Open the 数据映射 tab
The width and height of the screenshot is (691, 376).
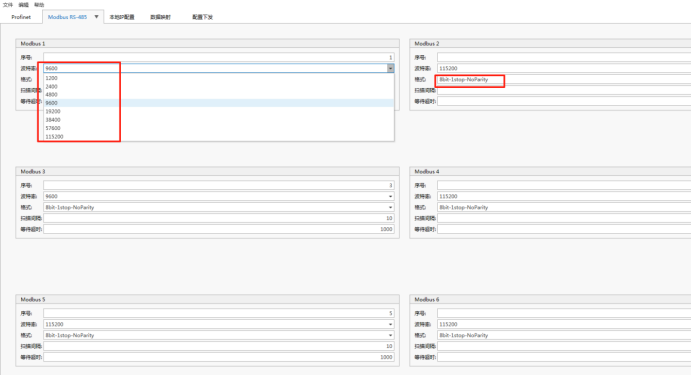160,17
